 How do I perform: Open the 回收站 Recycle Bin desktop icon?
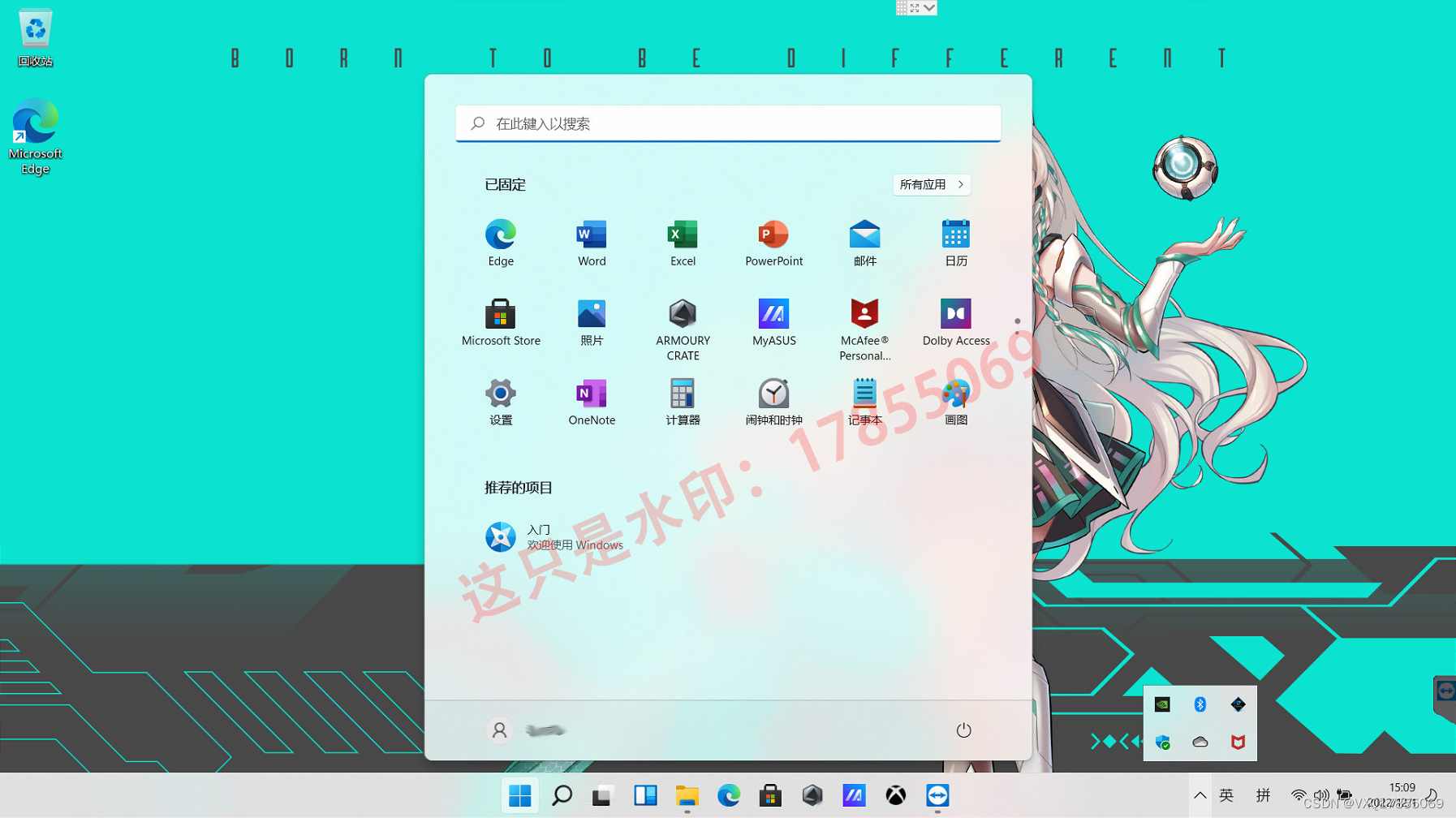[35, 38]
